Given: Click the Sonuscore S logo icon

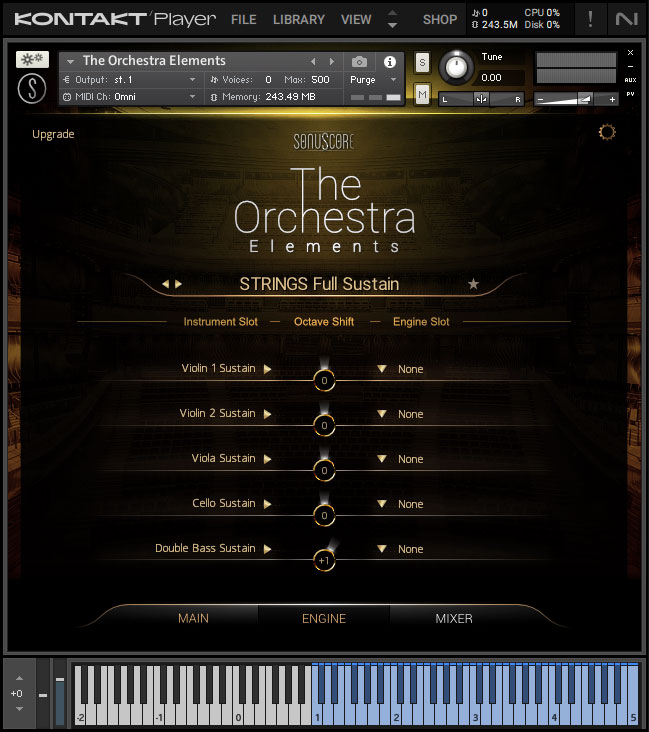Looking at the screenshot, I should click(x=32, y=89).
